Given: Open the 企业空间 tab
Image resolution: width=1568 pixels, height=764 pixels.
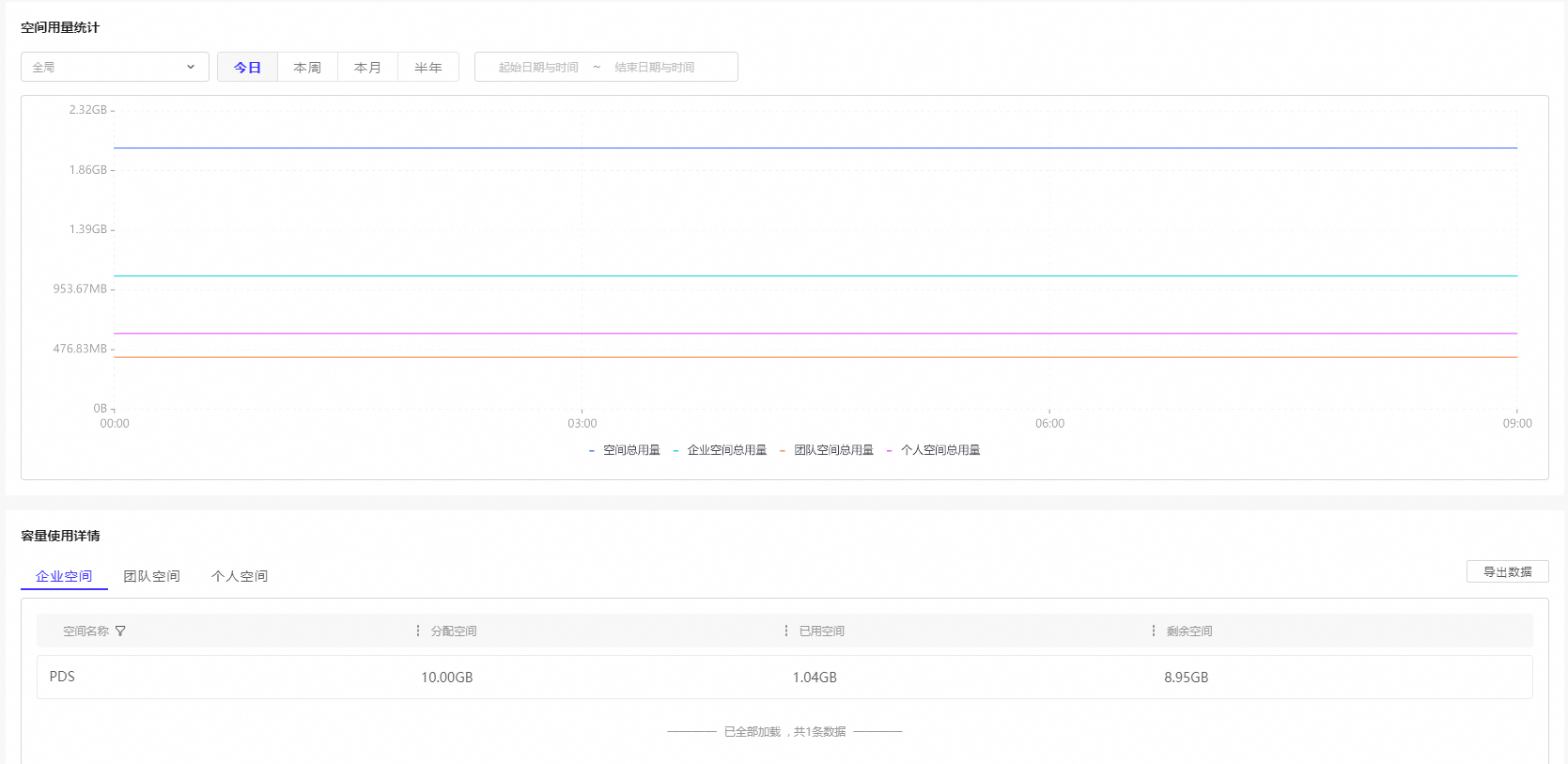Looking at the screenshot, I should 64,576.
